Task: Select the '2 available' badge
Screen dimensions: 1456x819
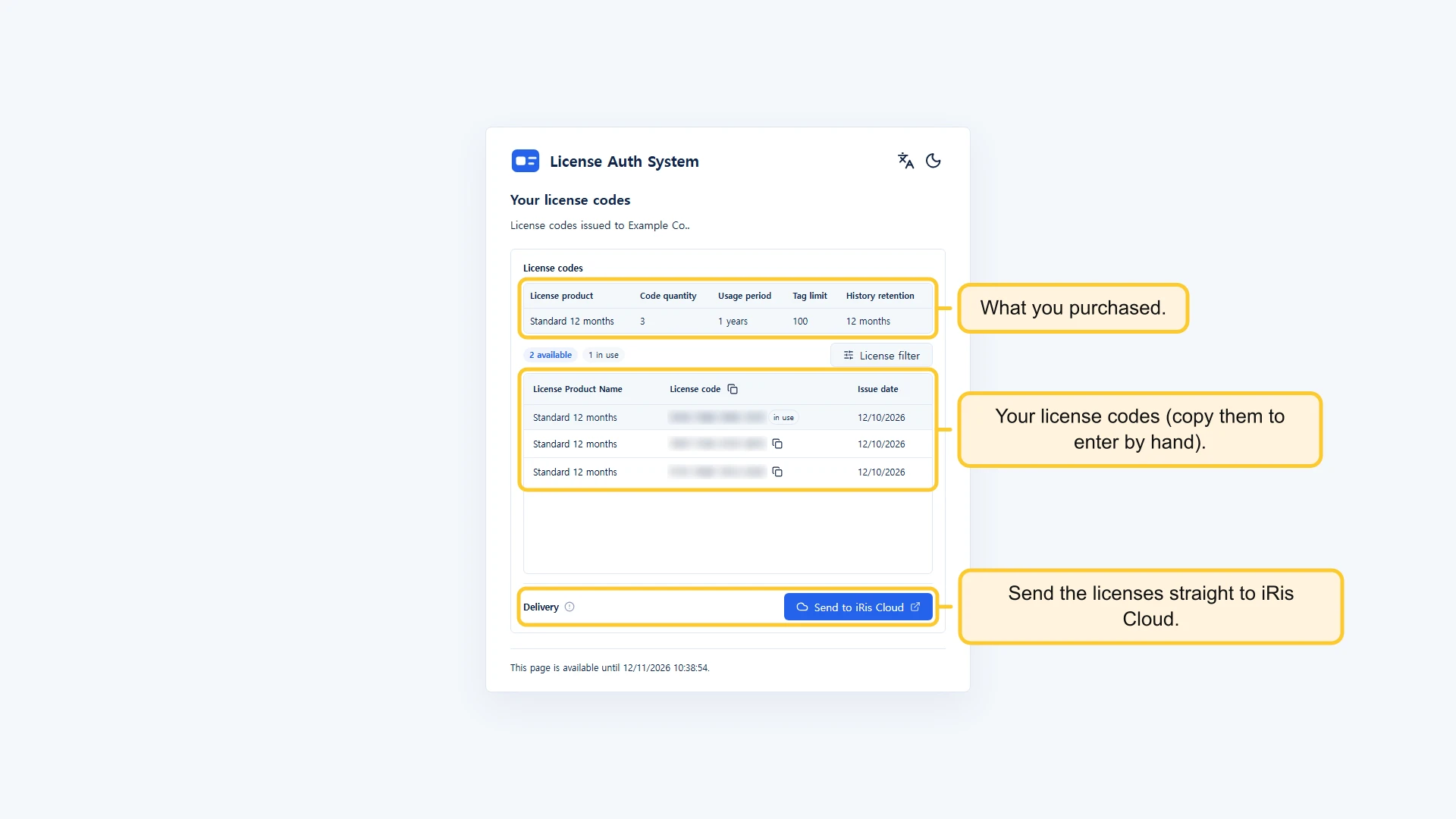Action: [551, 355]
